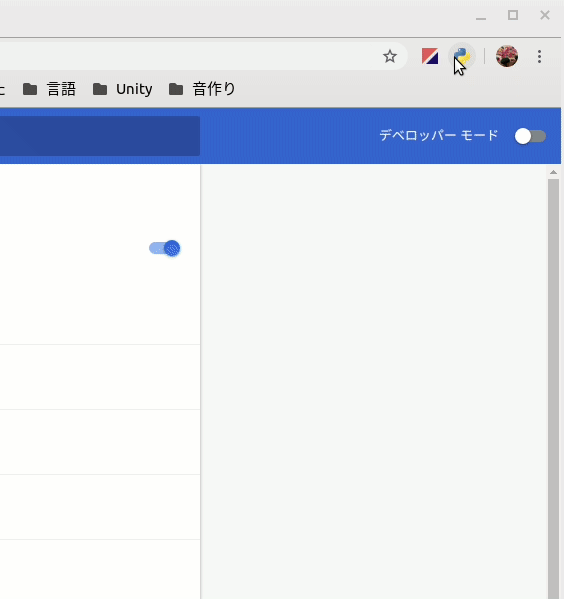Click the gray vertical scrollbar thumb

point(553,389)
